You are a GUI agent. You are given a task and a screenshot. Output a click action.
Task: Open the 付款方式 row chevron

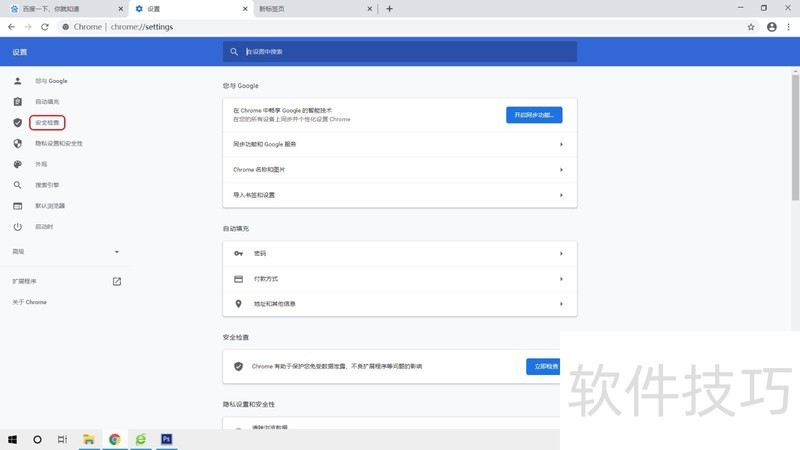click(561, 279)
